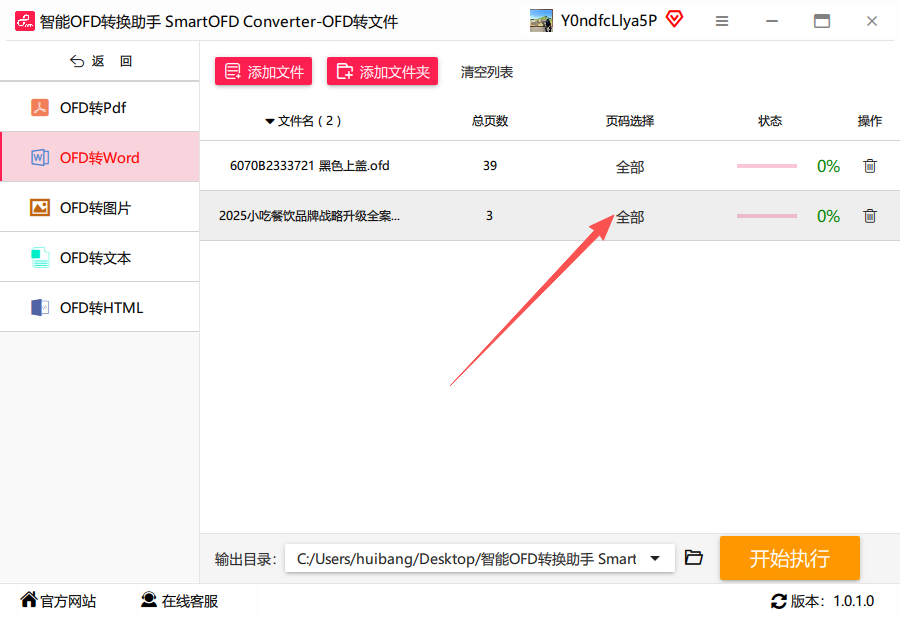Expand the output directory dropdown
900x617 pixels.
click(x=655, y=558)
